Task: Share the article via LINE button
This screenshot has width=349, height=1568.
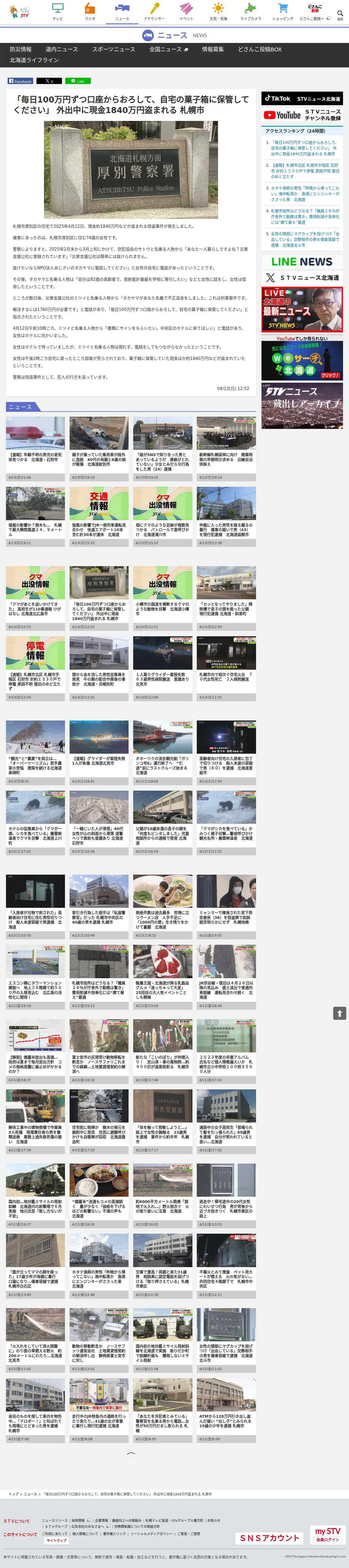Action: click(x=77, y=81)
